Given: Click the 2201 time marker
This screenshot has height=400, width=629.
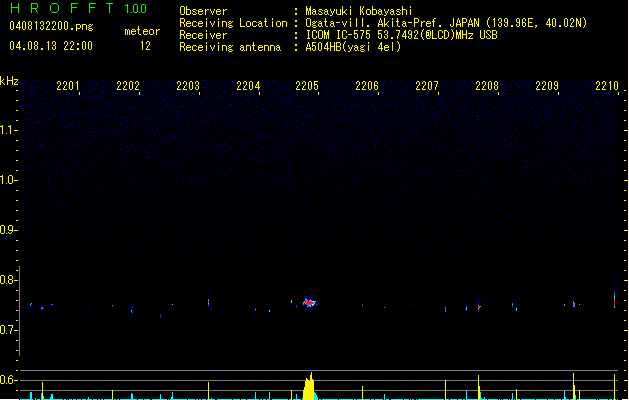Looking at the screenshot, I should 68,87.
